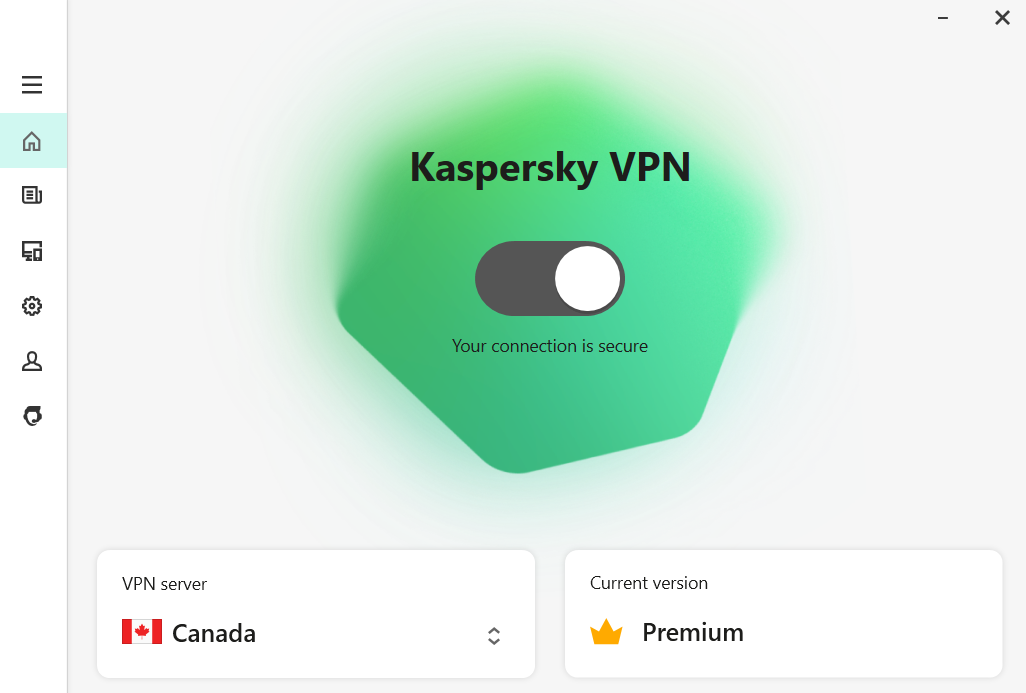Go to the Home icon in the sidebar
Image resolution: width=1026 pixels, height=693 pixels.
click(x=32, y=141)
